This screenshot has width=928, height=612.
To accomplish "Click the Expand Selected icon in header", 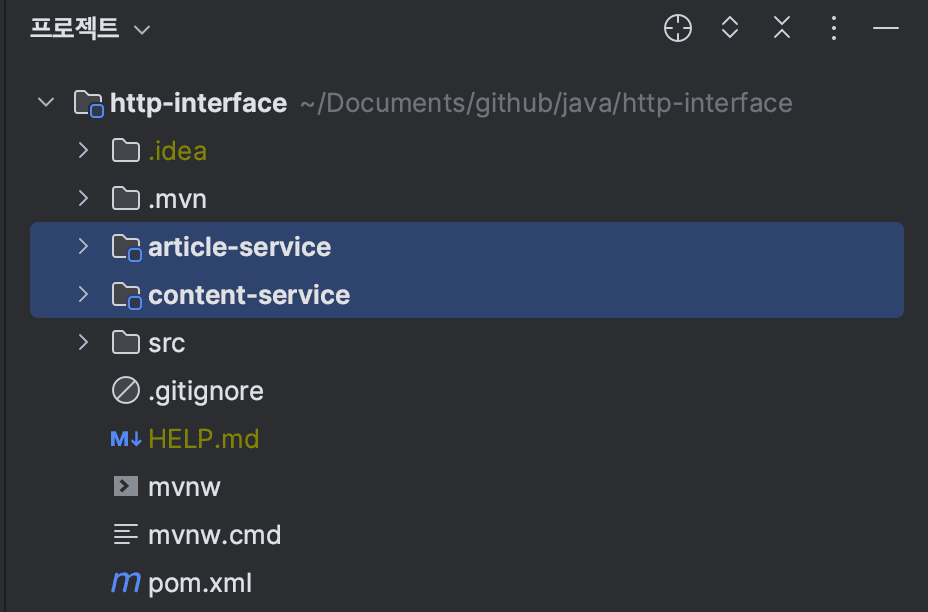I will point(730,29).
